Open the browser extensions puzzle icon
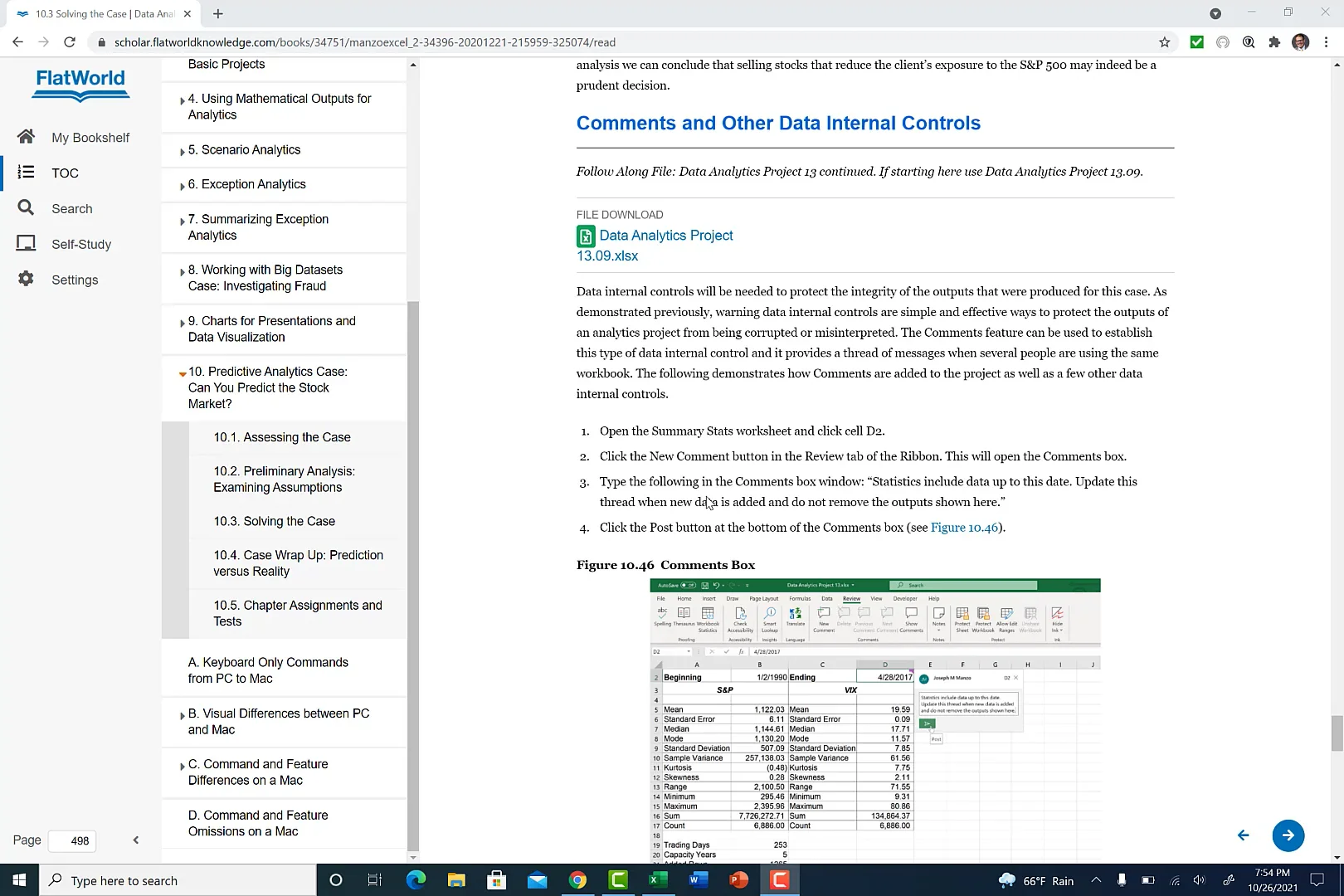Image resolution: width=1344 pixels, height=896 pixels. (1274, 41)
